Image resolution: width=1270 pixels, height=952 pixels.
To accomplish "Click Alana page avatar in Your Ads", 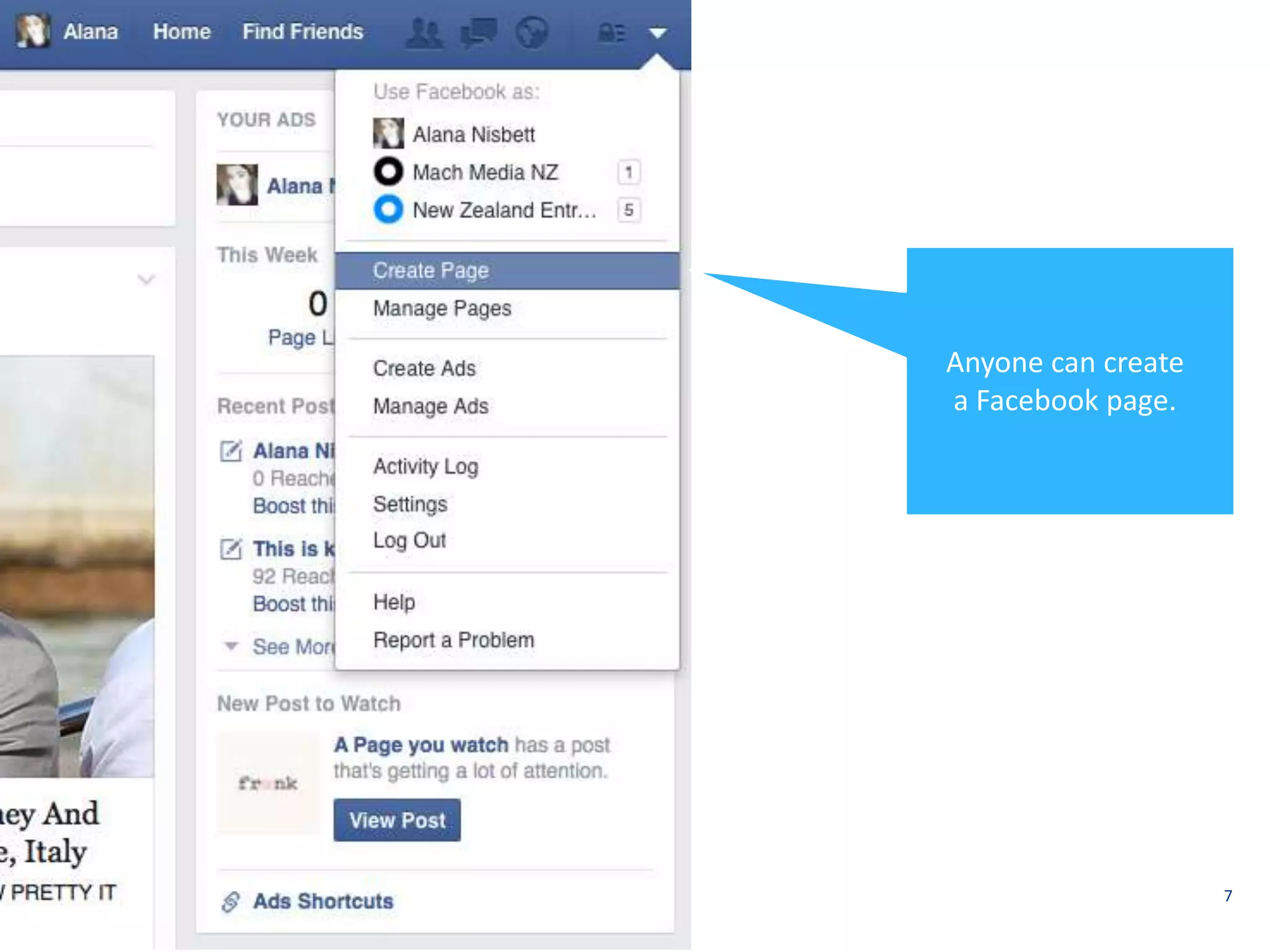I will [x=237, y=185].
